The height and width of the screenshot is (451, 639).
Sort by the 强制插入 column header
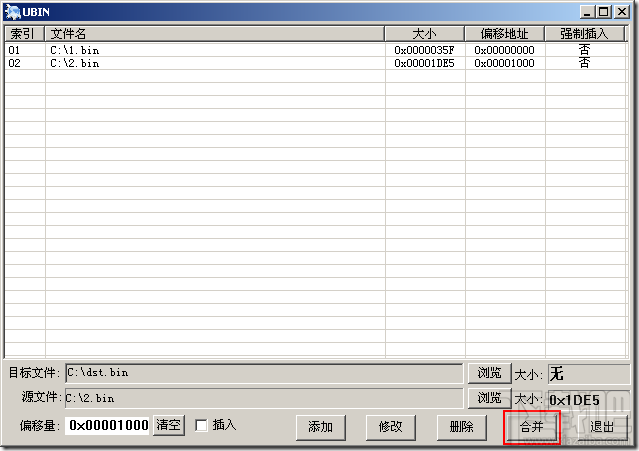584,34
